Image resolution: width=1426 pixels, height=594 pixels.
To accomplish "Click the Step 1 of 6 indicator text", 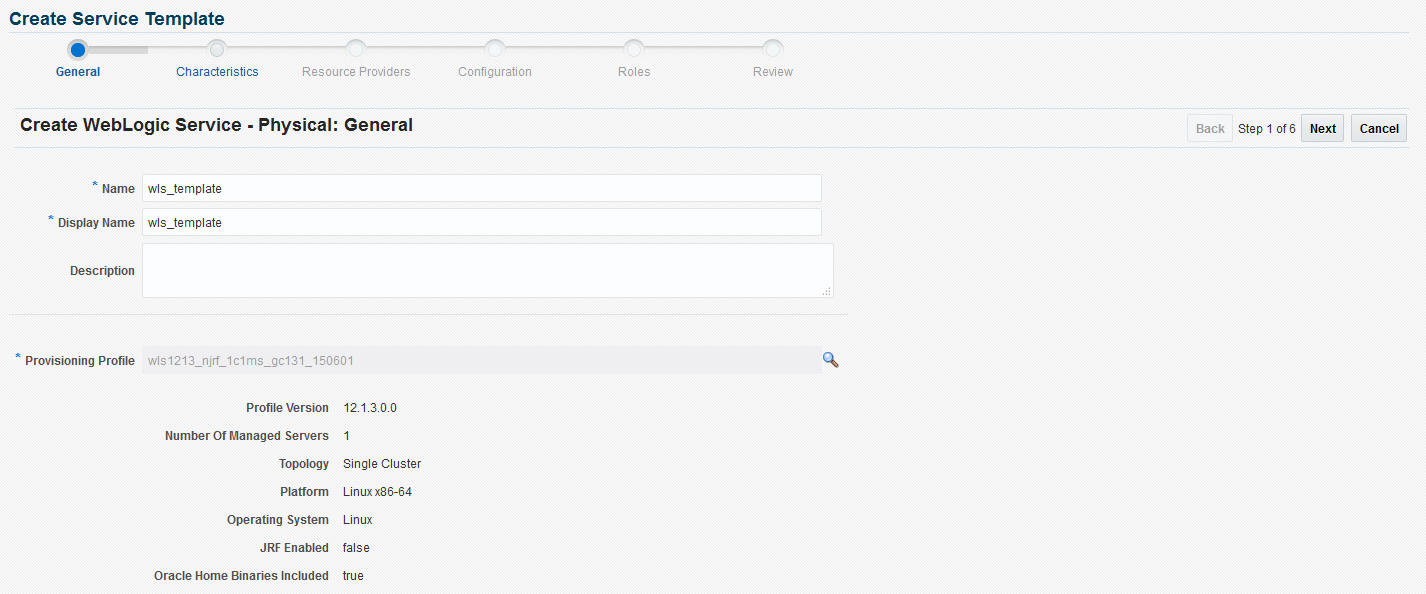I will (1267, 129).
